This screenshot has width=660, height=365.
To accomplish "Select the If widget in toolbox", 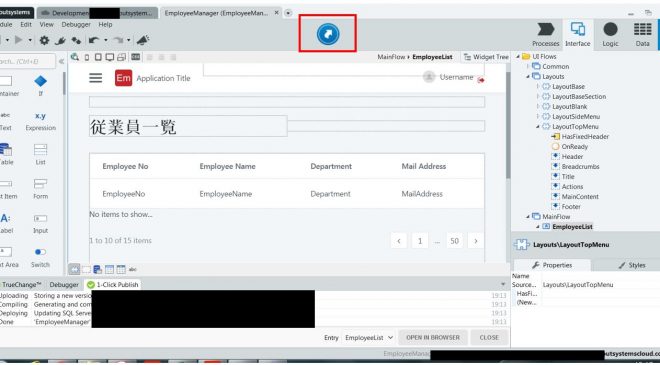I will pos(40,85).
